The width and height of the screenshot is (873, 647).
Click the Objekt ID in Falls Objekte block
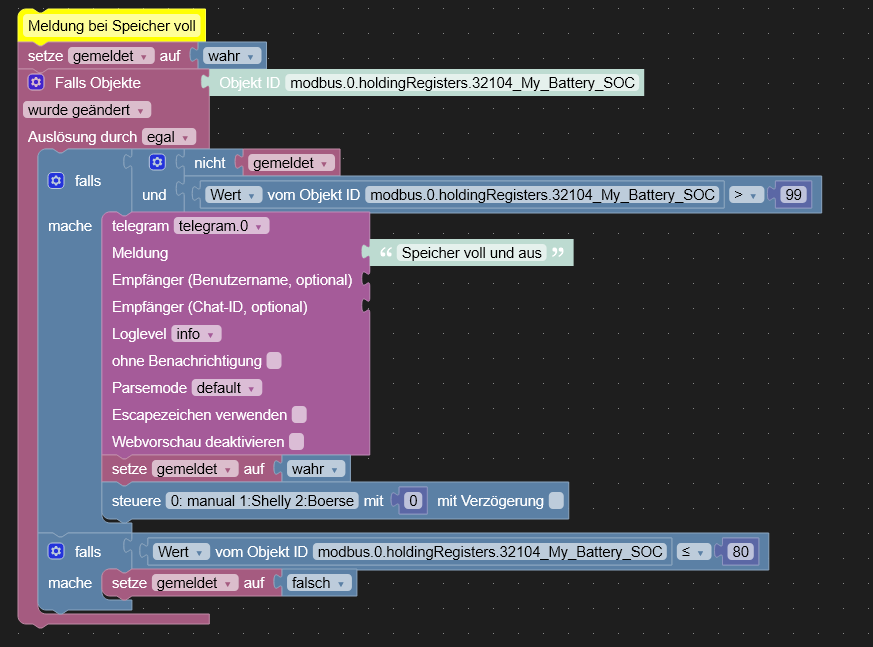click(462, 83)
